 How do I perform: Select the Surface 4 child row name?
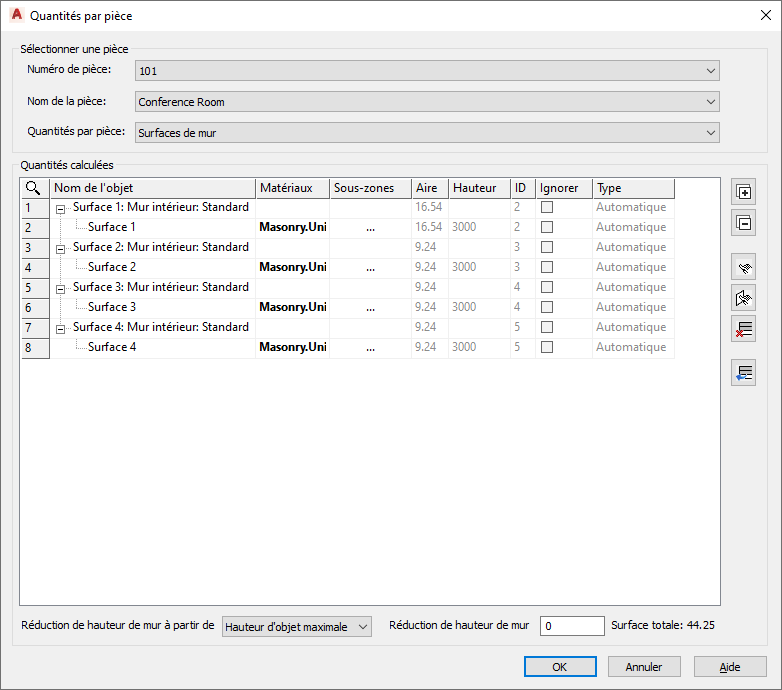click(x=111, y=346)
